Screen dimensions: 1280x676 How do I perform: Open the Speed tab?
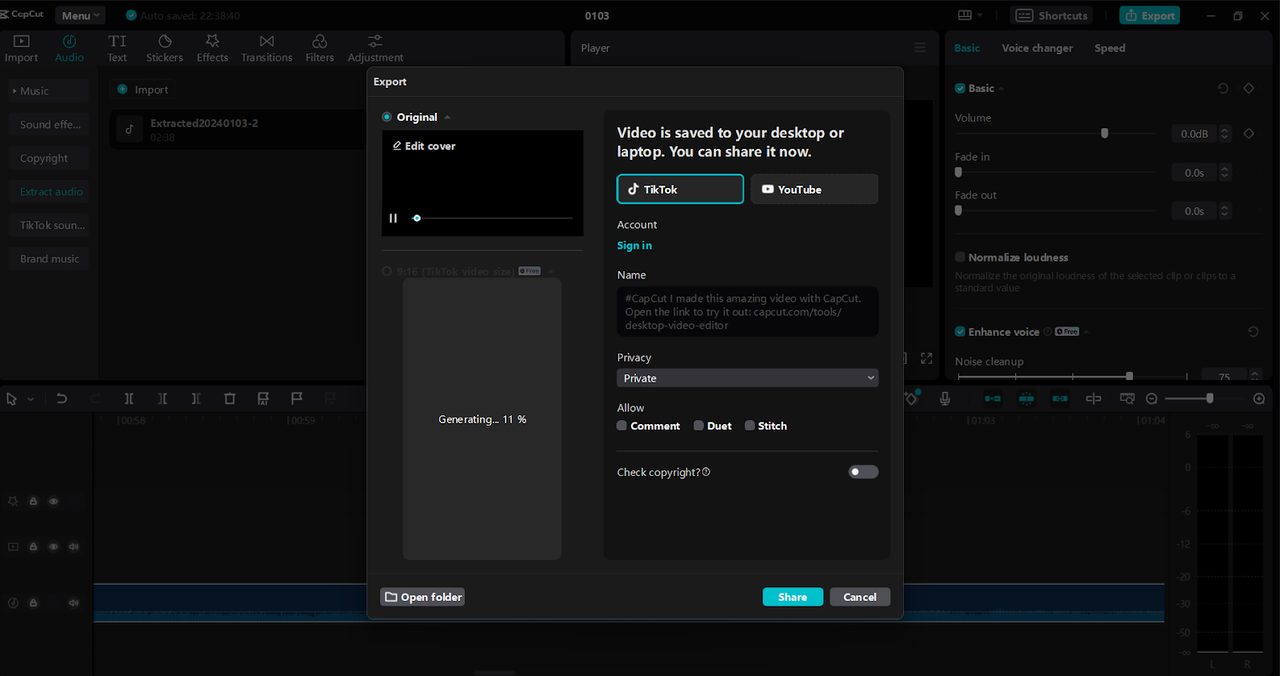1109,48
